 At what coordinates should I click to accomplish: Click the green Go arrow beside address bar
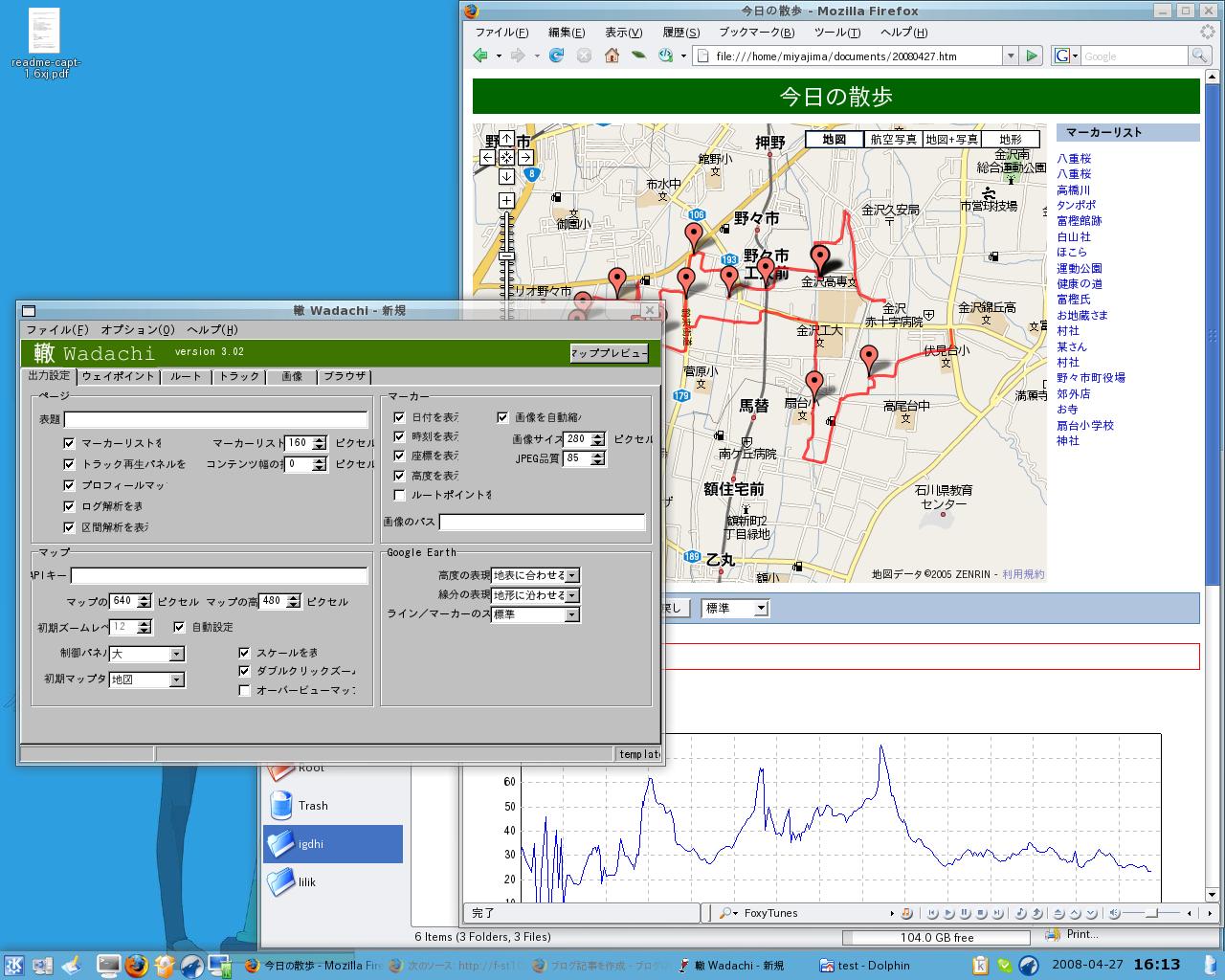pyautogui.click(x=1032, y=56)
